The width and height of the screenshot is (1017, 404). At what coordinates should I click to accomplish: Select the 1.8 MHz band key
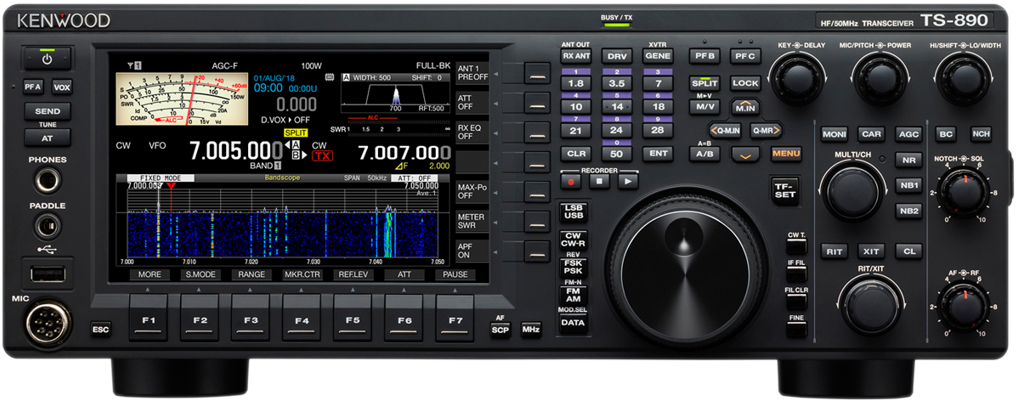575,84
